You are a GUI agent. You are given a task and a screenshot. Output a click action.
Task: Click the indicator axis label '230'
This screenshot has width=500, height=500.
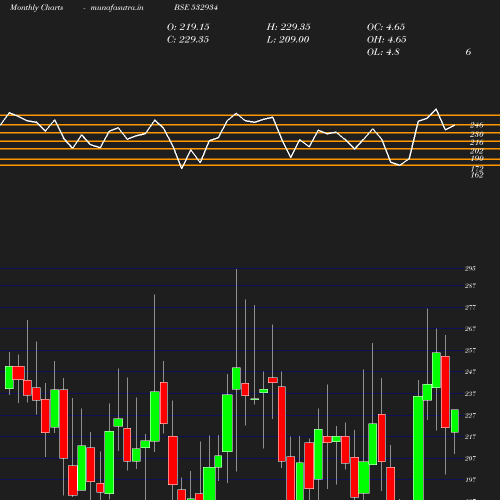pyautogui.click(x=477, y=134)
